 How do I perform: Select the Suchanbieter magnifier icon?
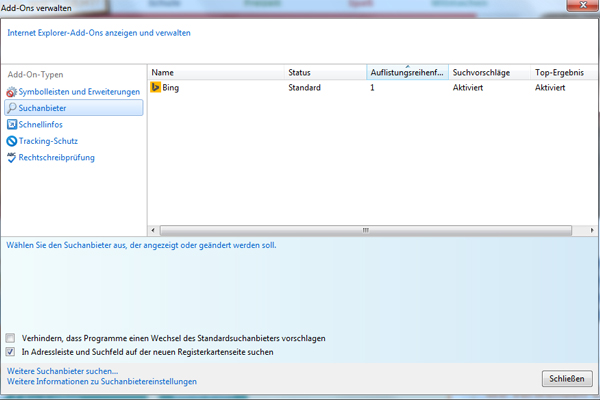click(12, 108)
